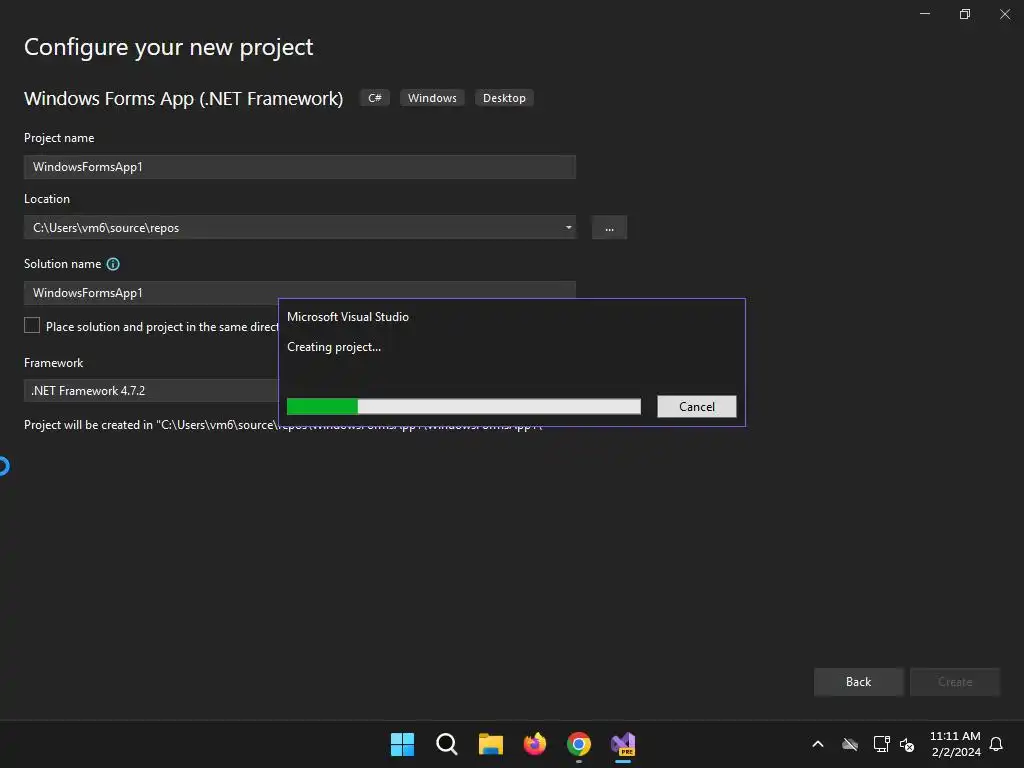
Task: Click the Creating project progress bar
Action: [464, 406]
